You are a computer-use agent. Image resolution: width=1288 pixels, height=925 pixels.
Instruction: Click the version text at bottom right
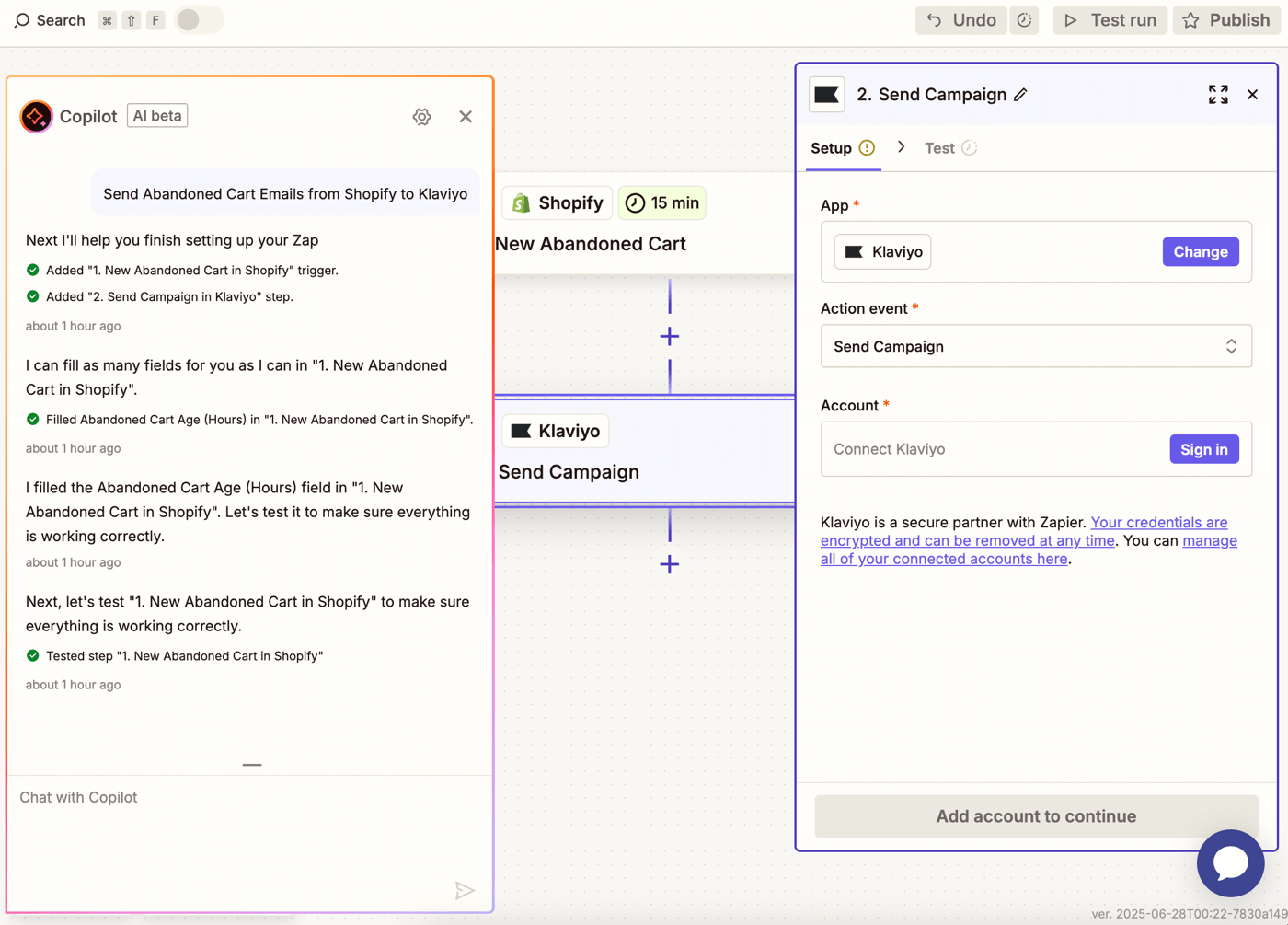point(1189,914)
